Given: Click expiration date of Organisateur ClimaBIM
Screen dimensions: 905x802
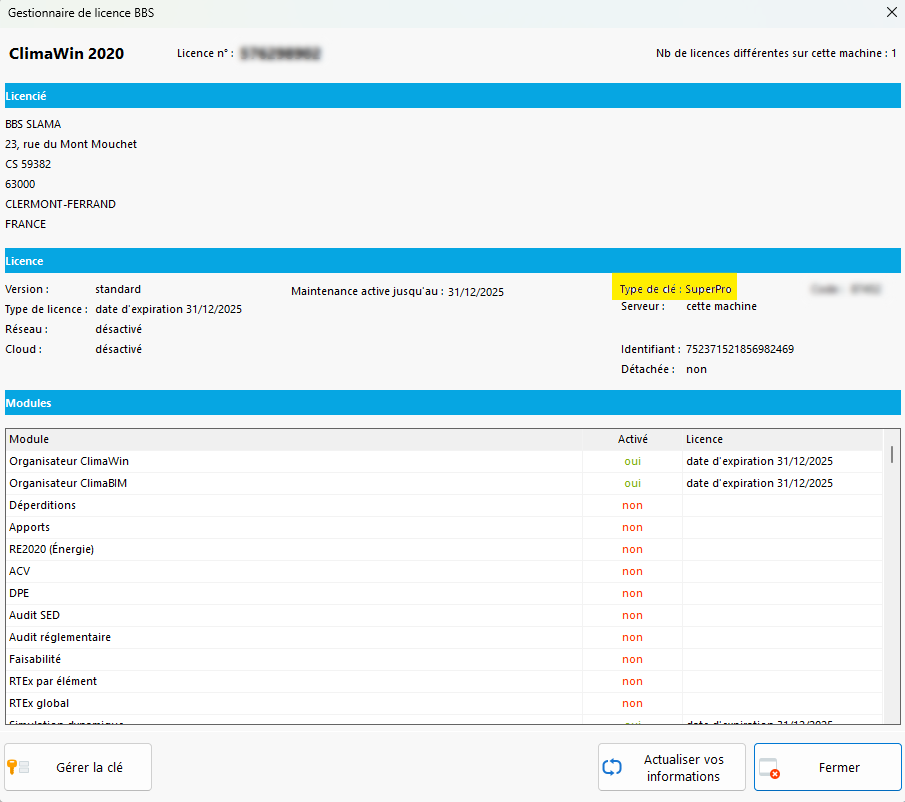Looking at the screenshot, I should 760,483.
